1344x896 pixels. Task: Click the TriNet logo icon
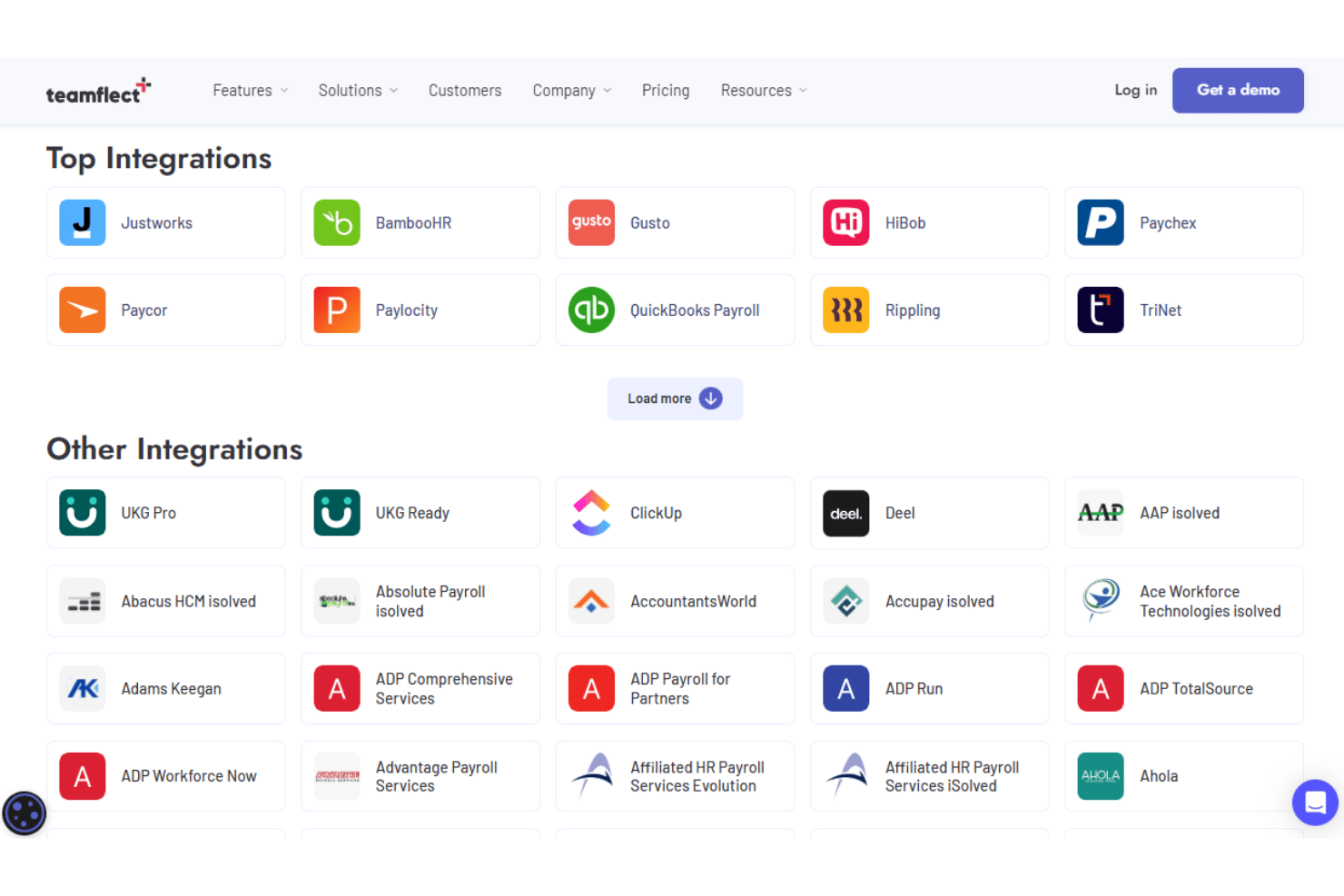(x=1101, y=310)
